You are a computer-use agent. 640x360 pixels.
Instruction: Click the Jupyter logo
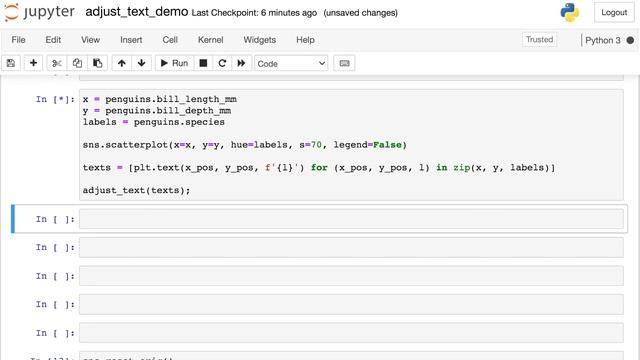click(x=40, y=12)
